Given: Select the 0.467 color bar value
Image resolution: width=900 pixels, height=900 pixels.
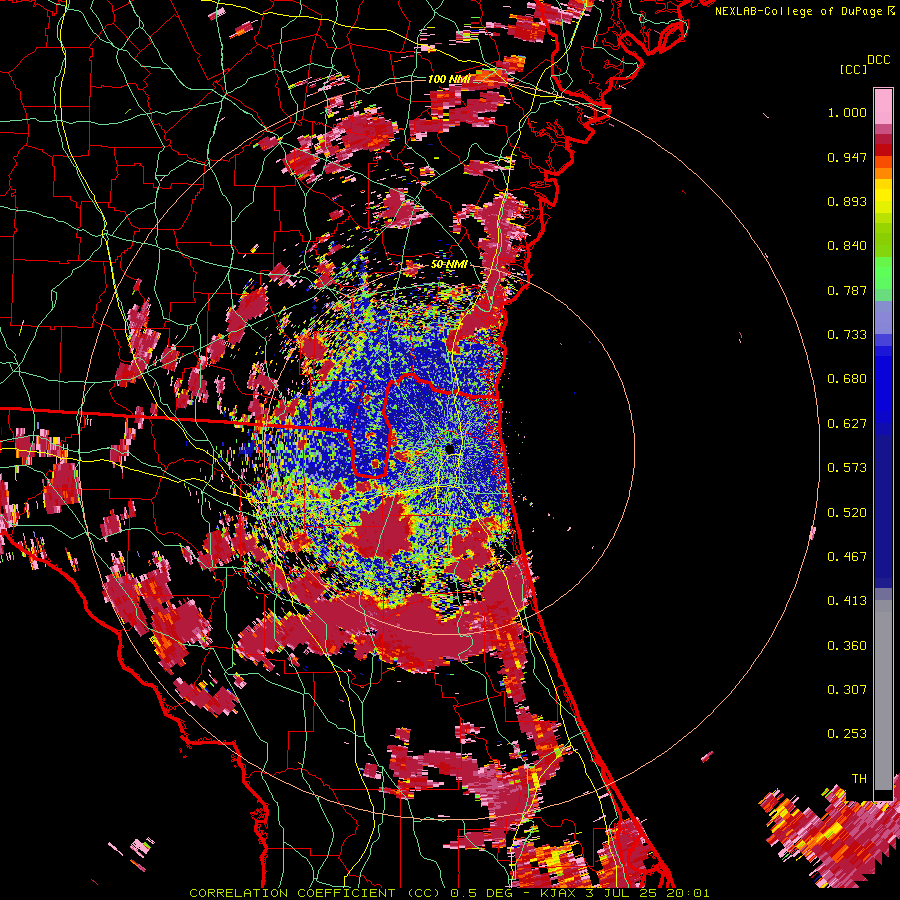Looking at the screenshot, I should coord(847,557).
